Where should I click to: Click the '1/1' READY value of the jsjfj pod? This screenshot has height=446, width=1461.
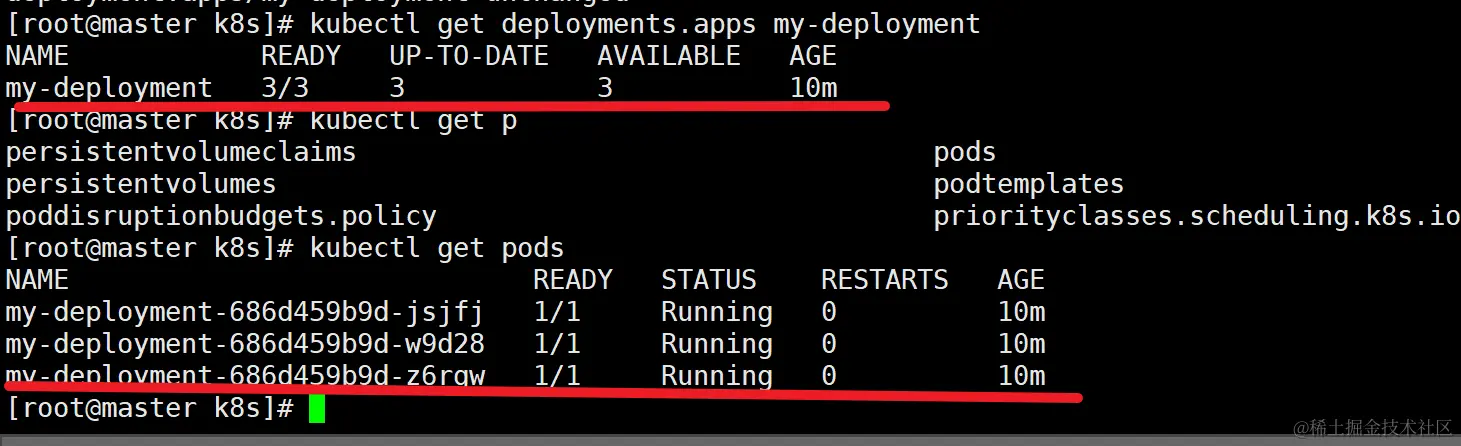pos(557,312)
